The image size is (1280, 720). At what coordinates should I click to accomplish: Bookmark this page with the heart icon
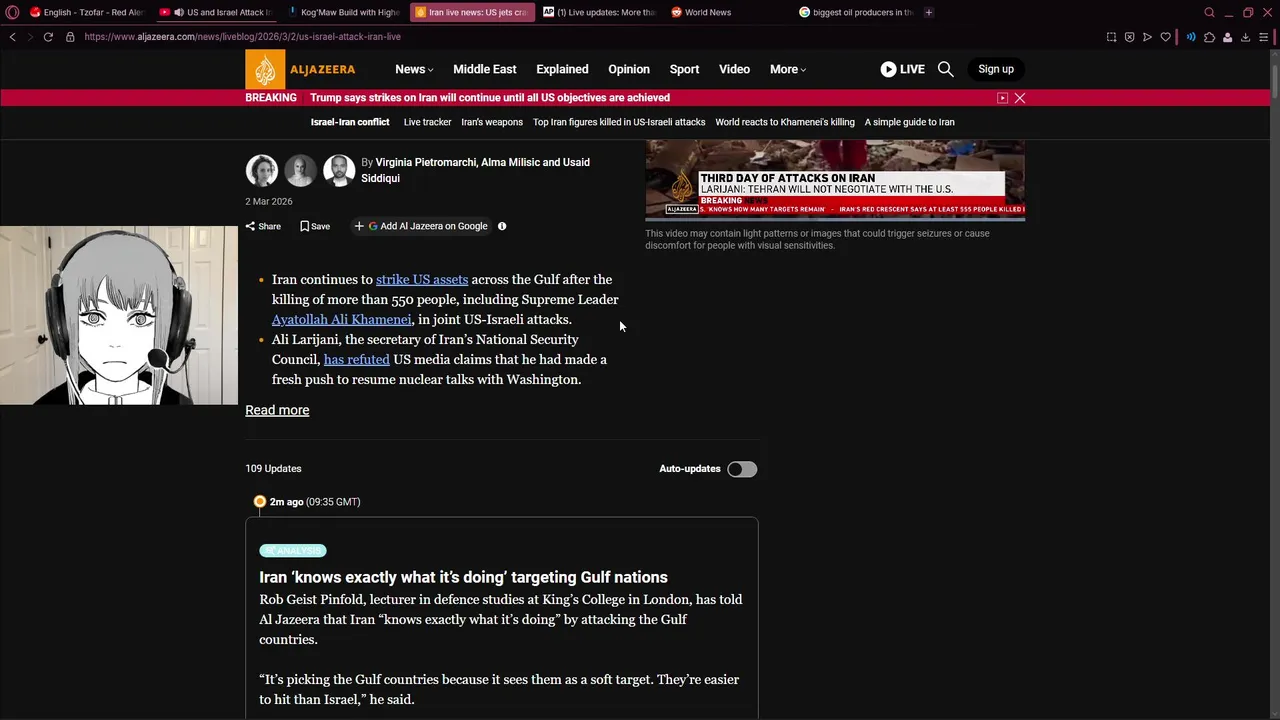(x=1165, y=37)
